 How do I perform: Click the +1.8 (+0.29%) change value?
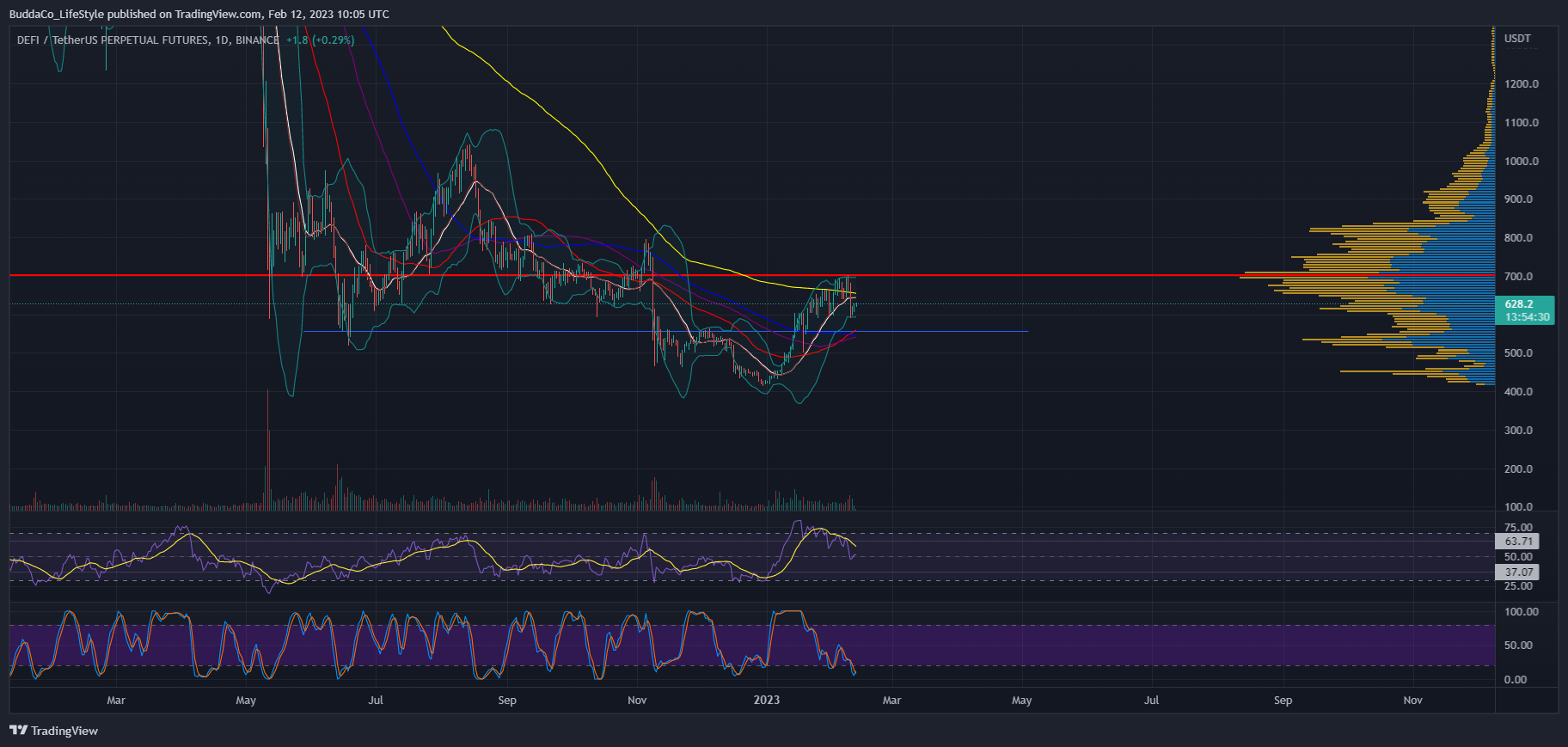tap(320, 40)
